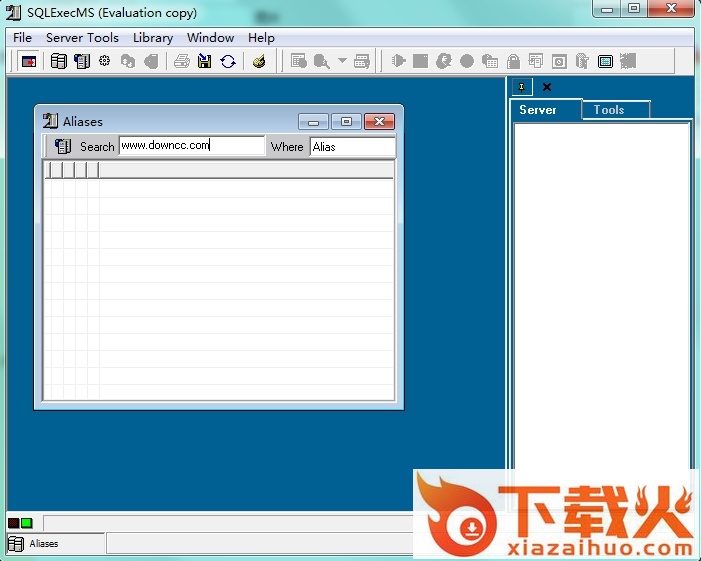Viewport: 701px width, 561px height.
Task: Click the green status indicator square
Action: tap(27, 523)
